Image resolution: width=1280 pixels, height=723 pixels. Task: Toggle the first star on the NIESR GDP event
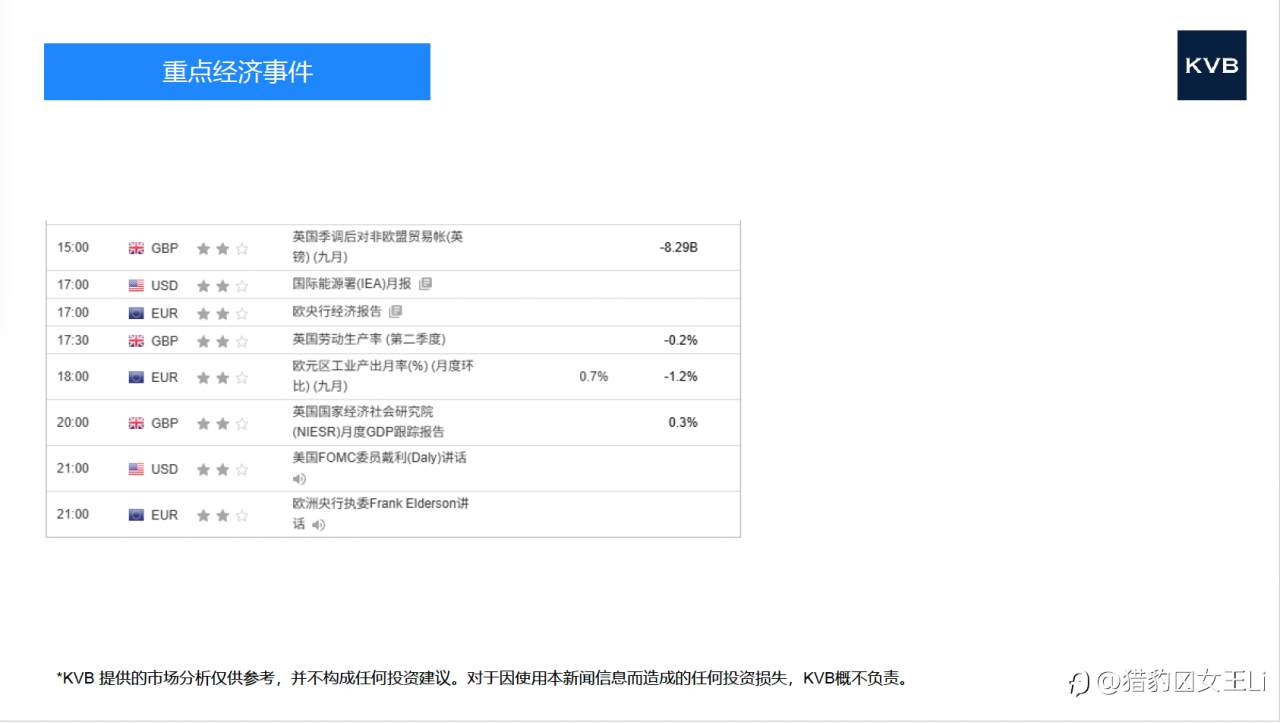[206, 422]
